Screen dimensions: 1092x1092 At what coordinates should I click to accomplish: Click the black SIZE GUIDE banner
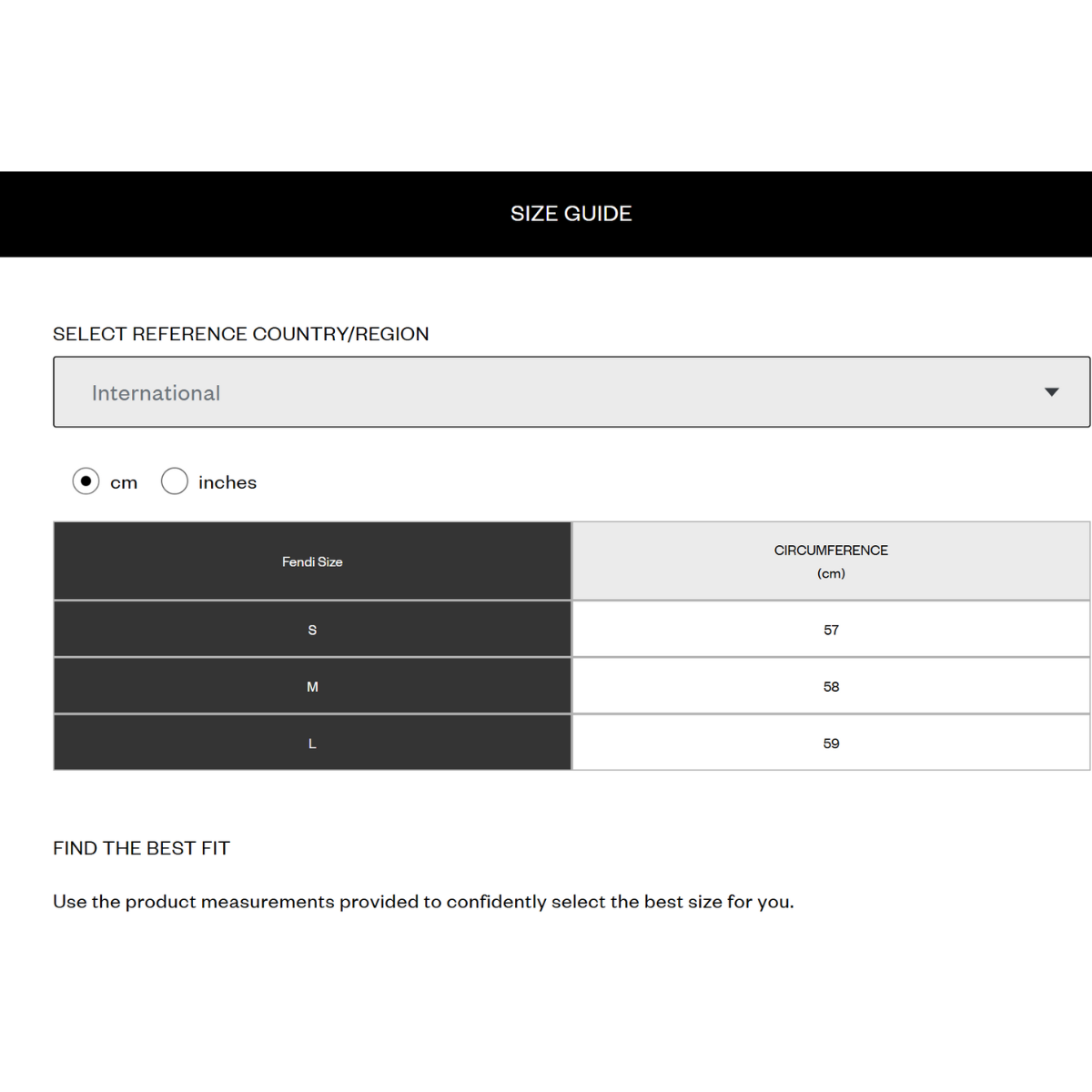pyautogui.click(x=546, y=214)
